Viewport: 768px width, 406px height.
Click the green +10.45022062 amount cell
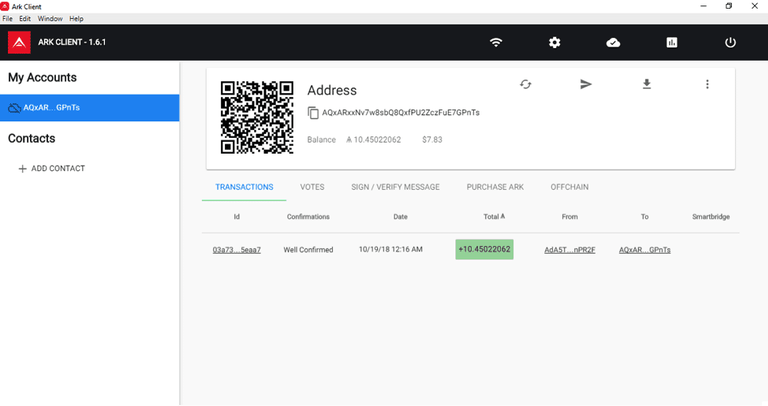[x=484, y=249]
